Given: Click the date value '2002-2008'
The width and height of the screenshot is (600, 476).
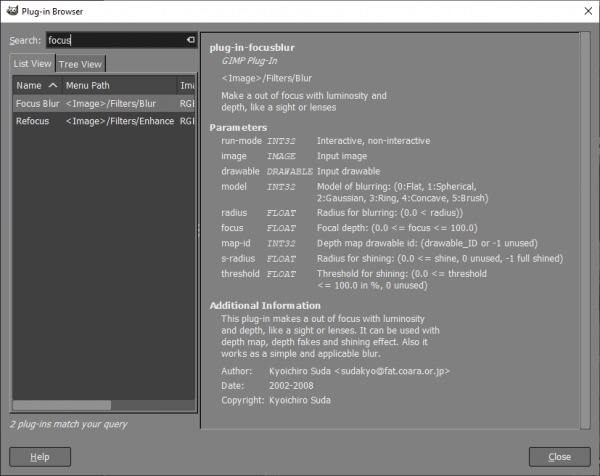Looking at the screenshot, I should tap(291, 386).
